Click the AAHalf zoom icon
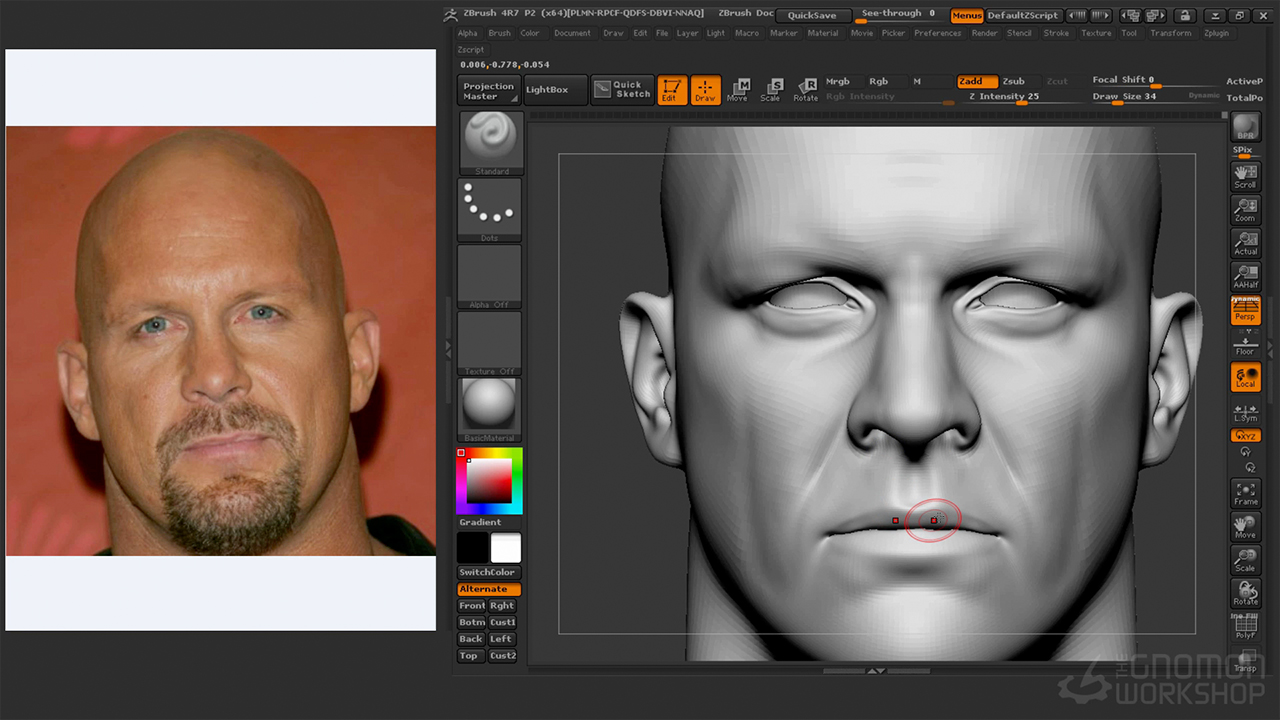Image resolution: width=1280 pixels, height=720 pixels. click(1245, 277)
